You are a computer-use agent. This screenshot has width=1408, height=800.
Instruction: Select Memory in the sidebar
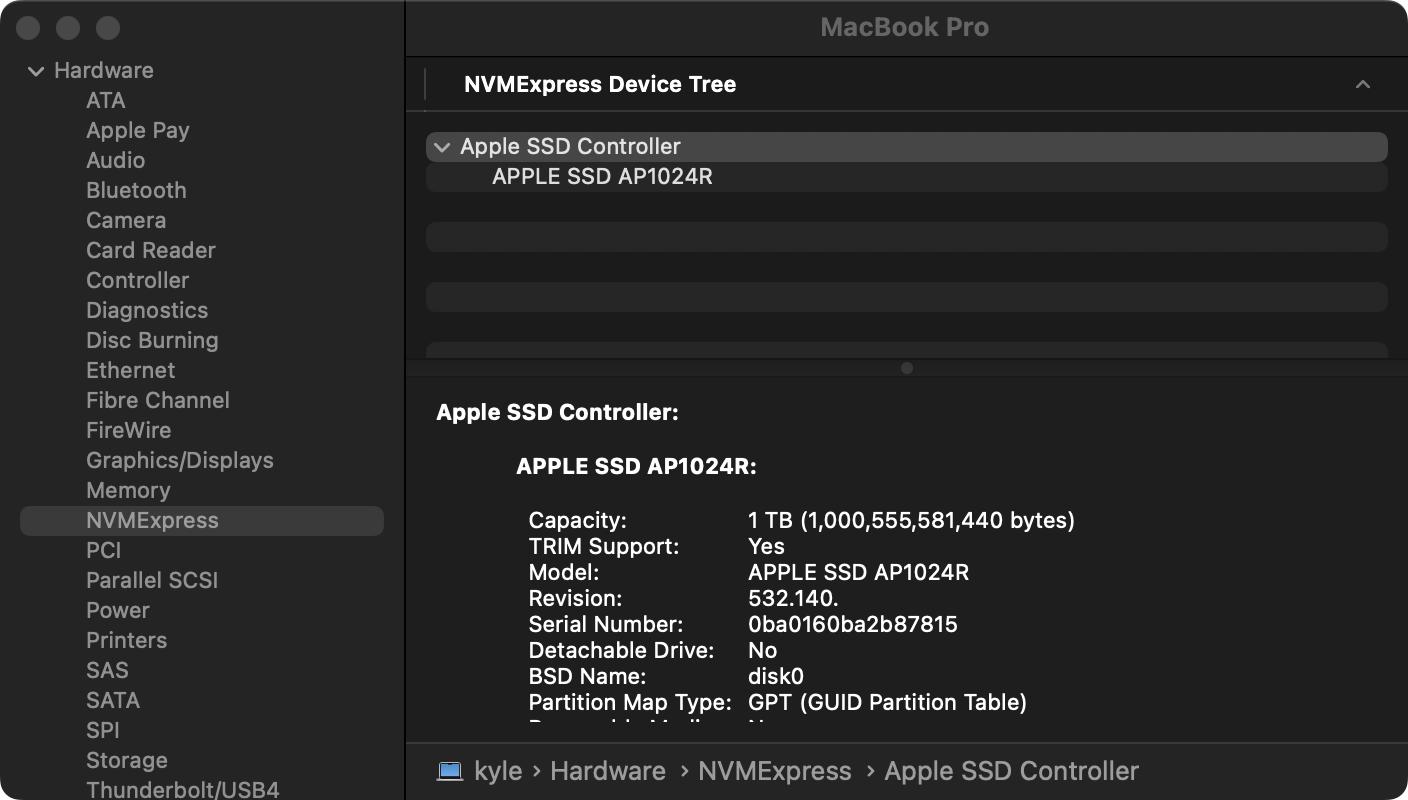(128, 490)
